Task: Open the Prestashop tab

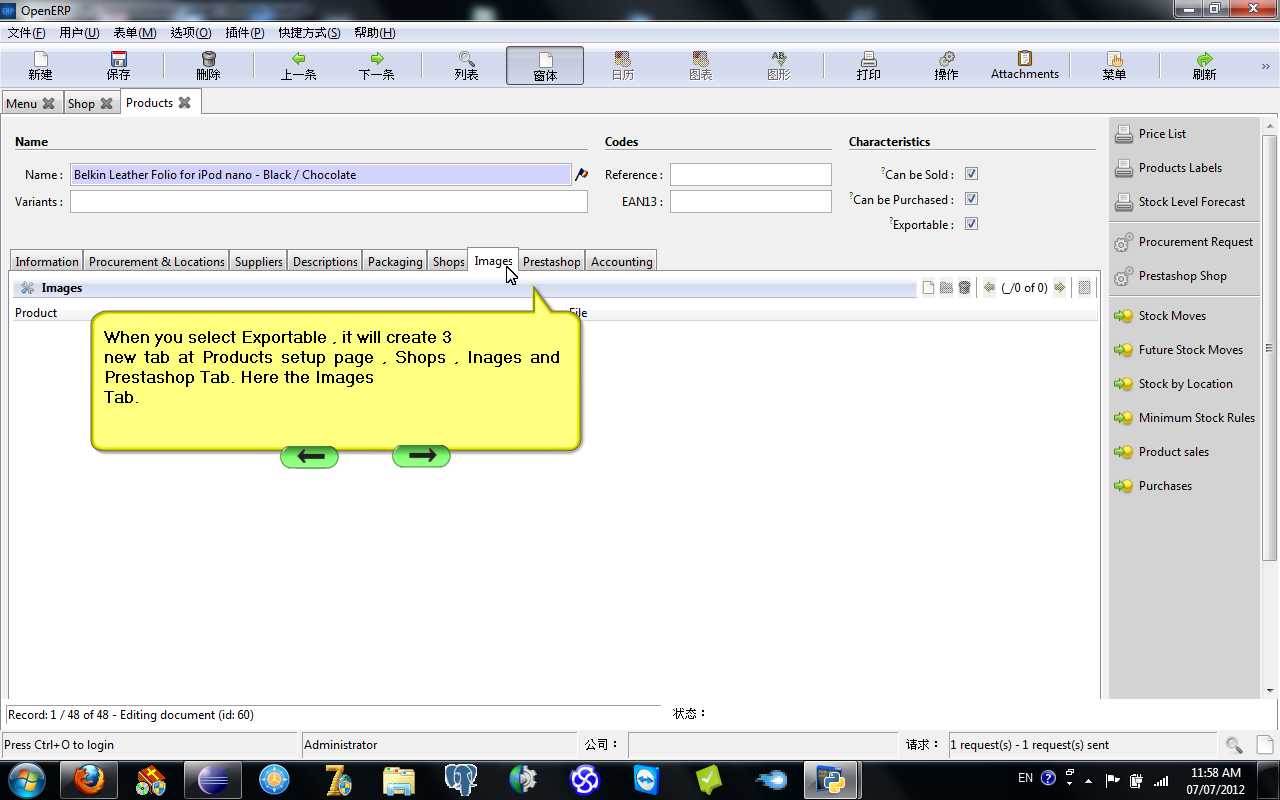Action: point(552,262)
